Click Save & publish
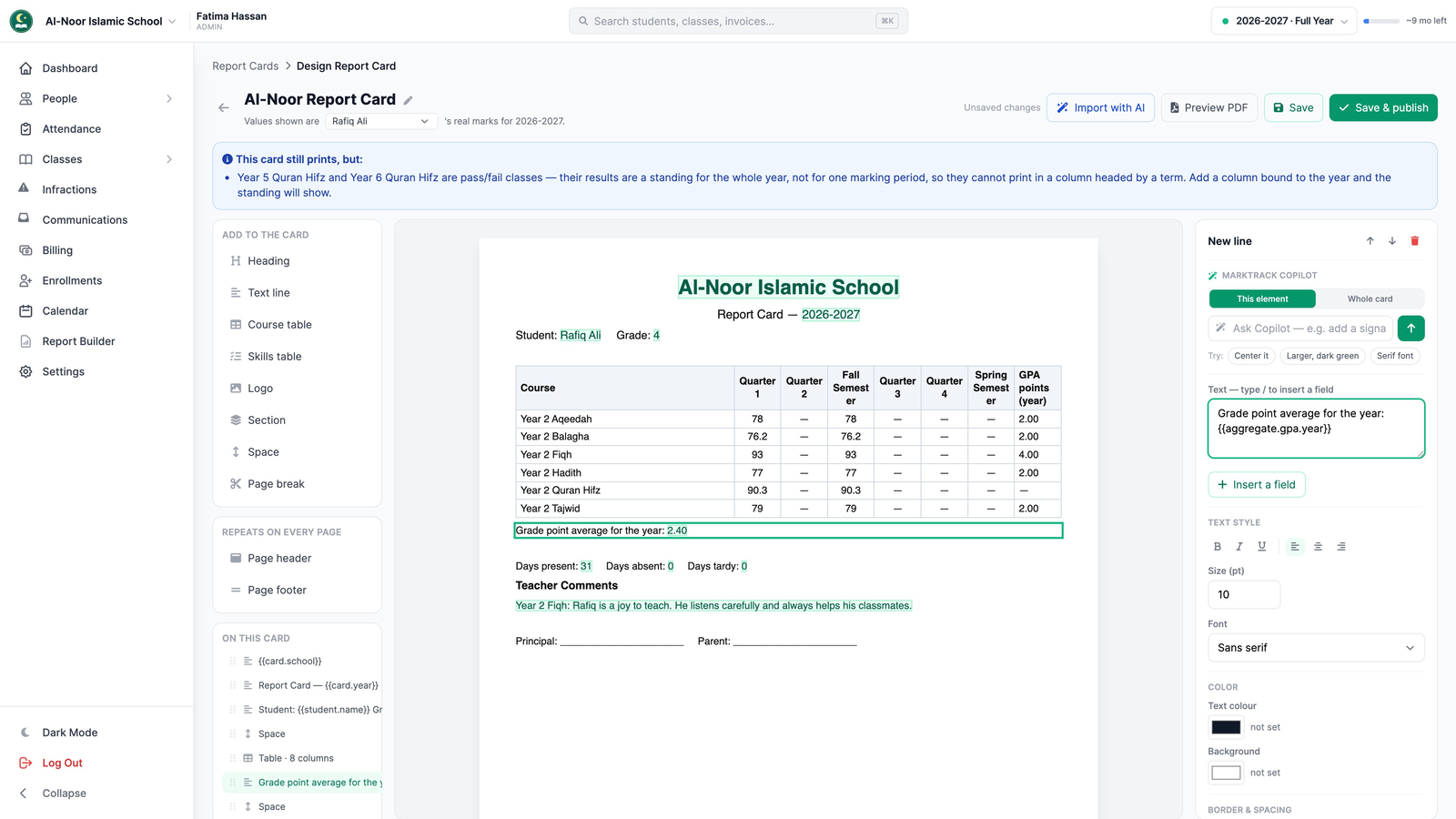 (x=1383, y=107)
